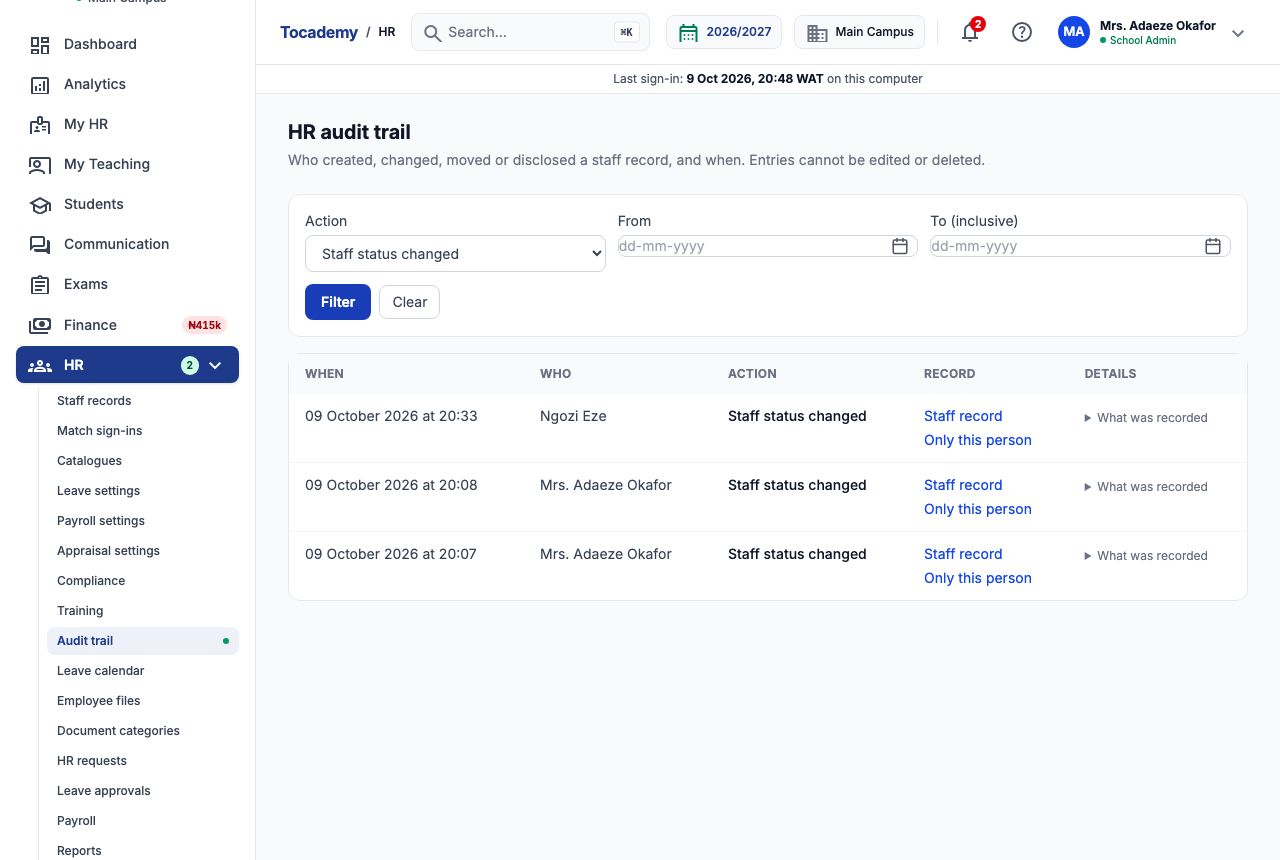Open the user account menu chevron
The image size is (1280, 860).
[1238, 33]
